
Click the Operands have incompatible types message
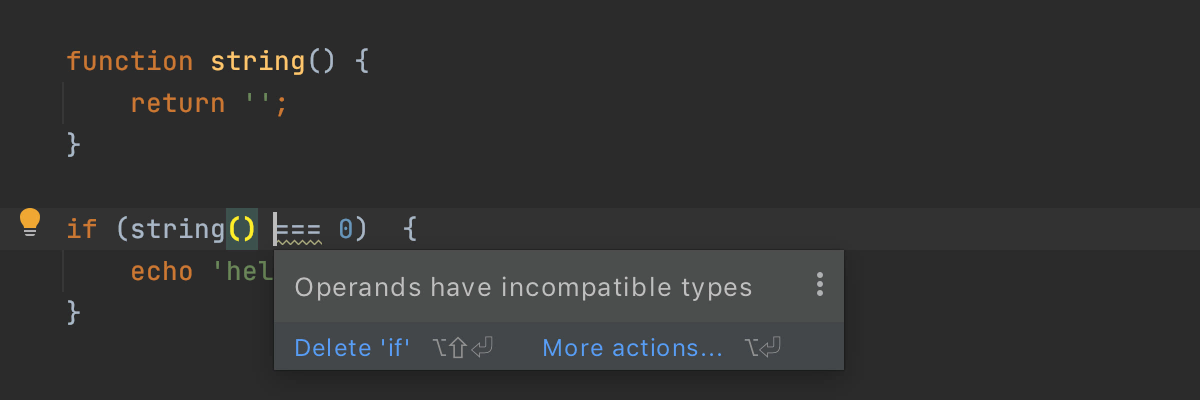point(523,288)
